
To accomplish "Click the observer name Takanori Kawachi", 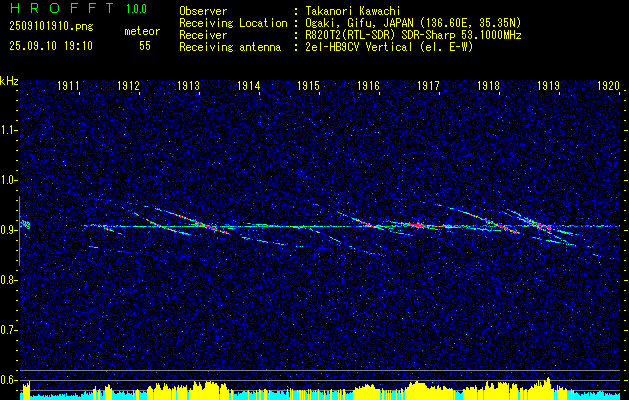I will pos(353,11).
